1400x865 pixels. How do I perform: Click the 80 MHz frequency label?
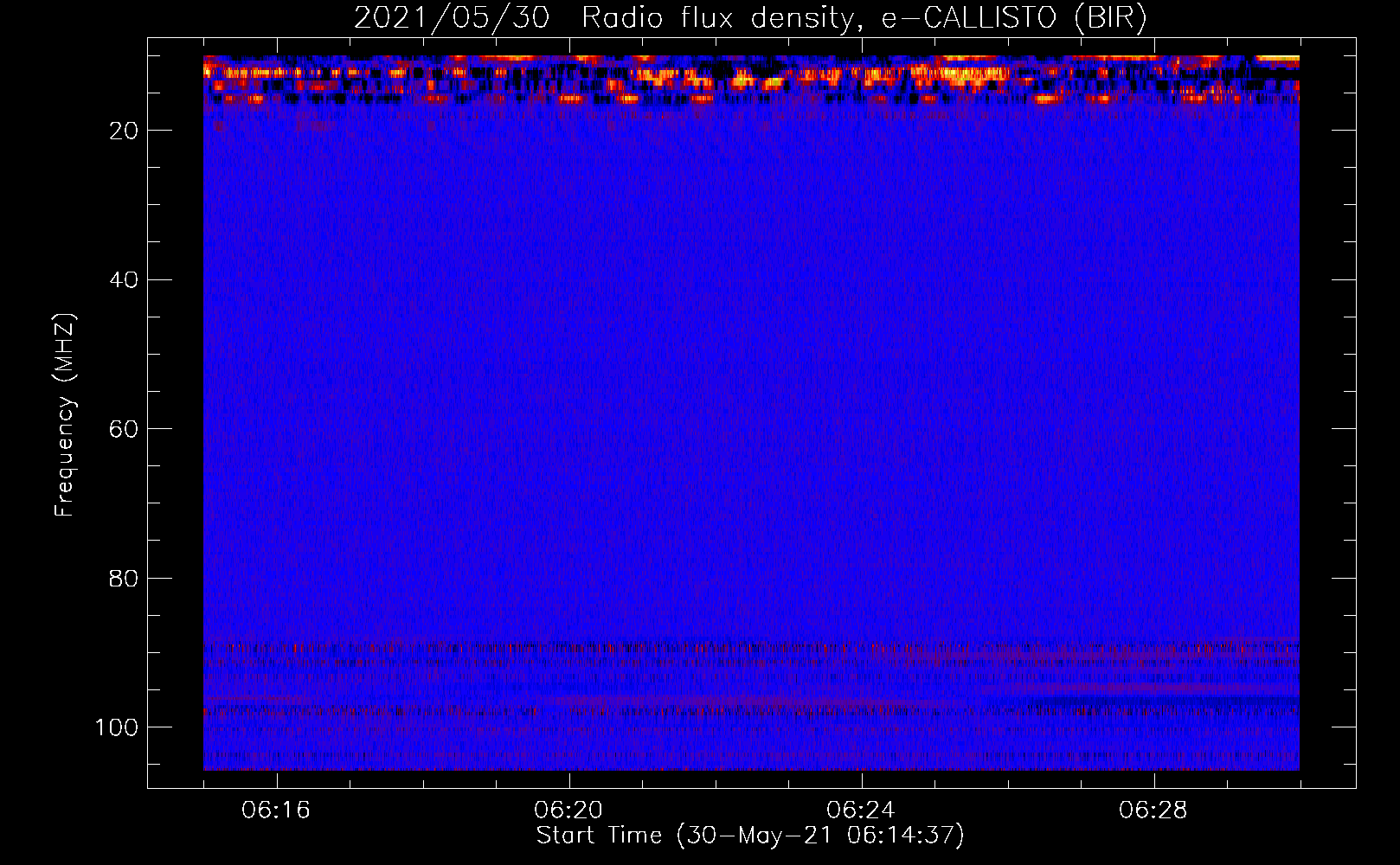pos(125,578)
